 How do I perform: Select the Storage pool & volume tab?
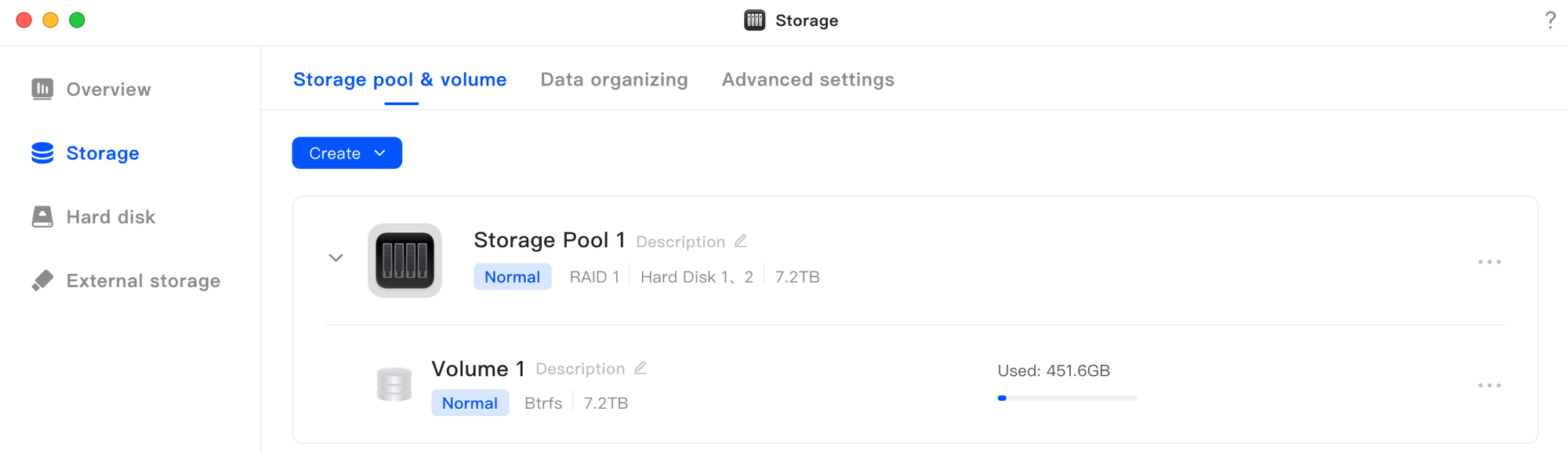pyautogui.click(x=400, y=79)
